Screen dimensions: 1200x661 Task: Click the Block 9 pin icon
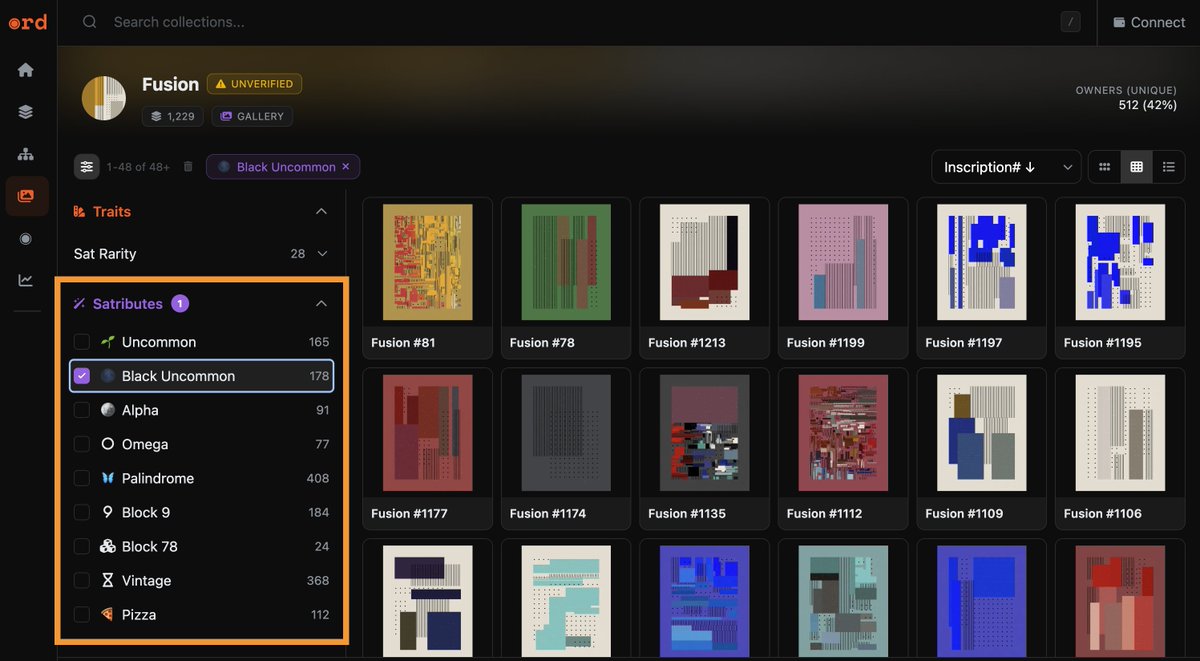click(108, 512)
